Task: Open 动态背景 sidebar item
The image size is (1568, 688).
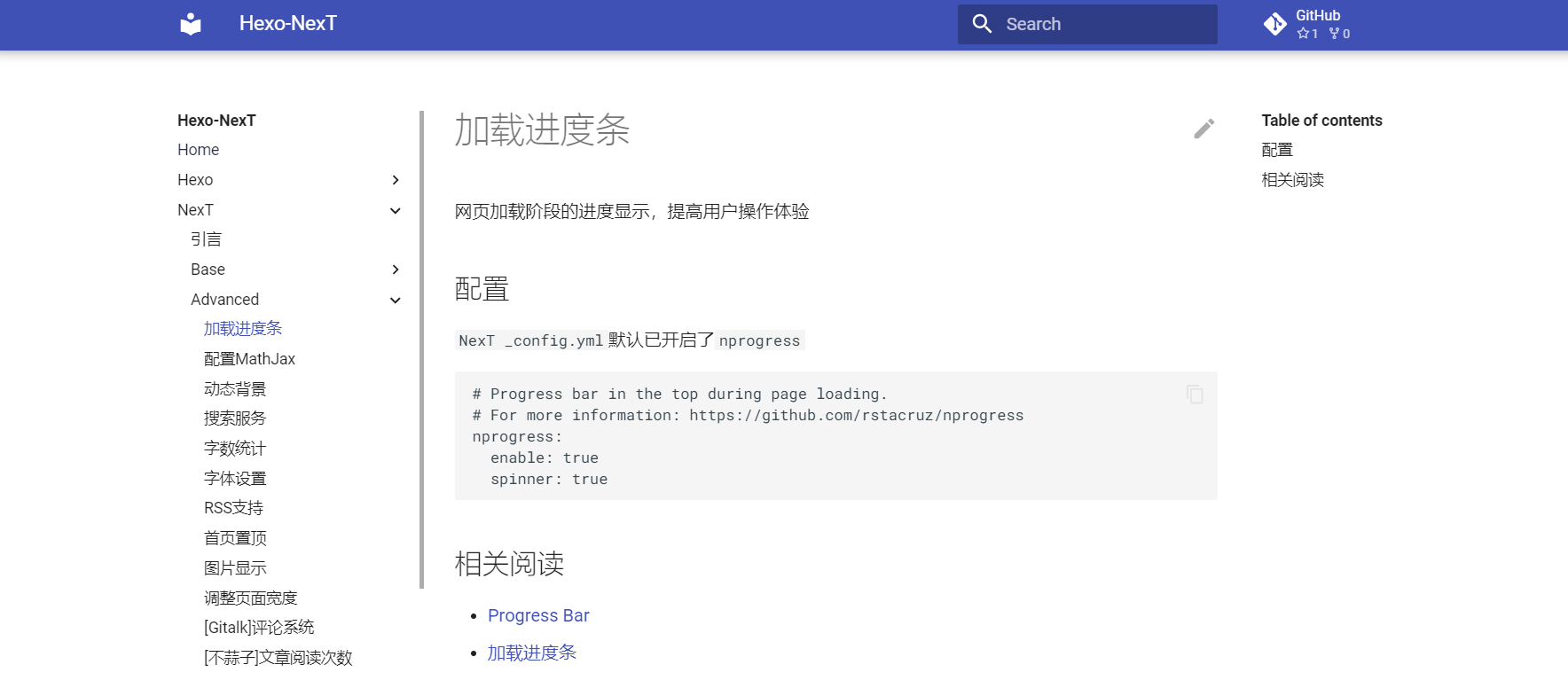Action: 235,389
